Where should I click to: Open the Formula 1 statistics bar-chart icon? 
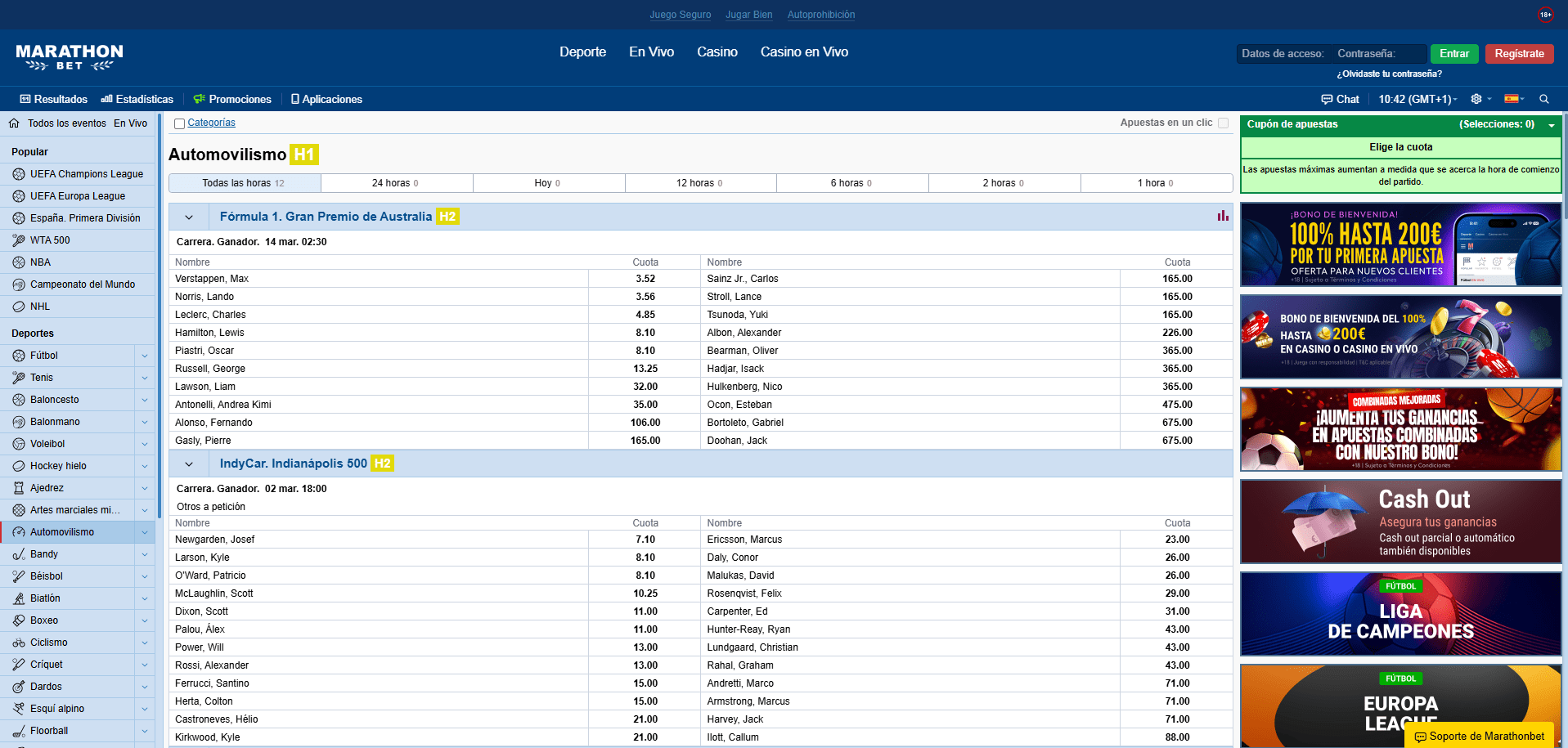1223,216
